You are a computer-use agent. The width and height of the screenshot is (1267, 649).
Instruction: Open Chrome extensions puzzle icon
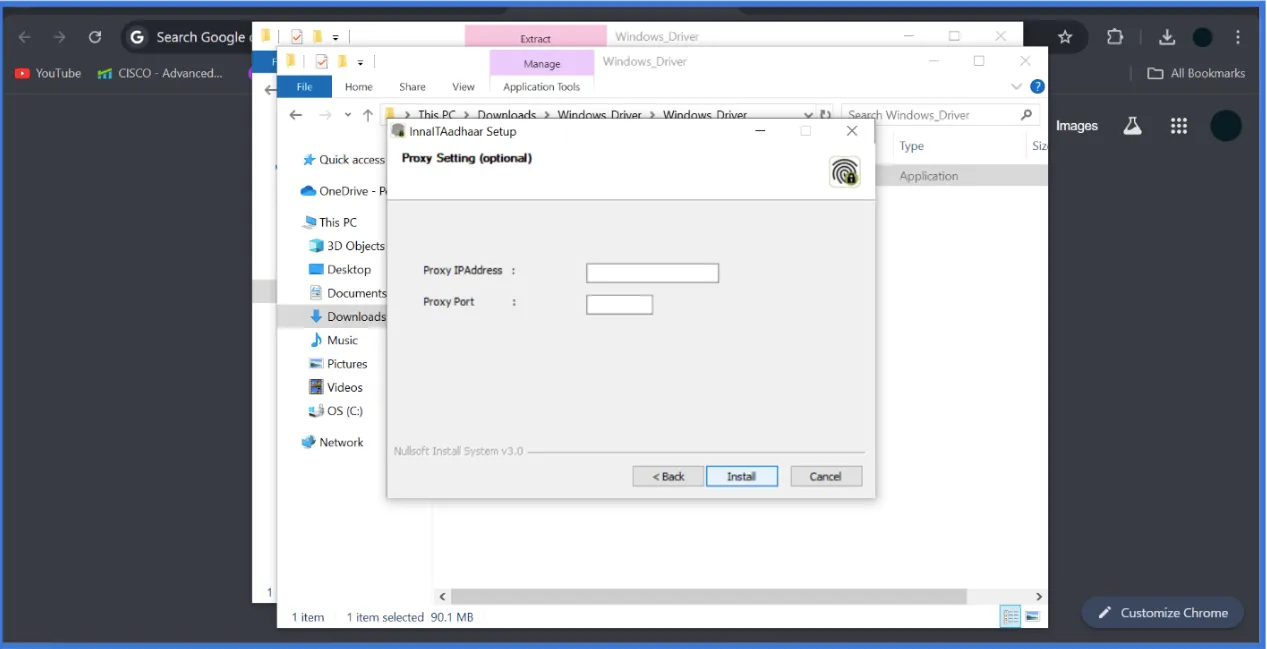[1115, 37]
